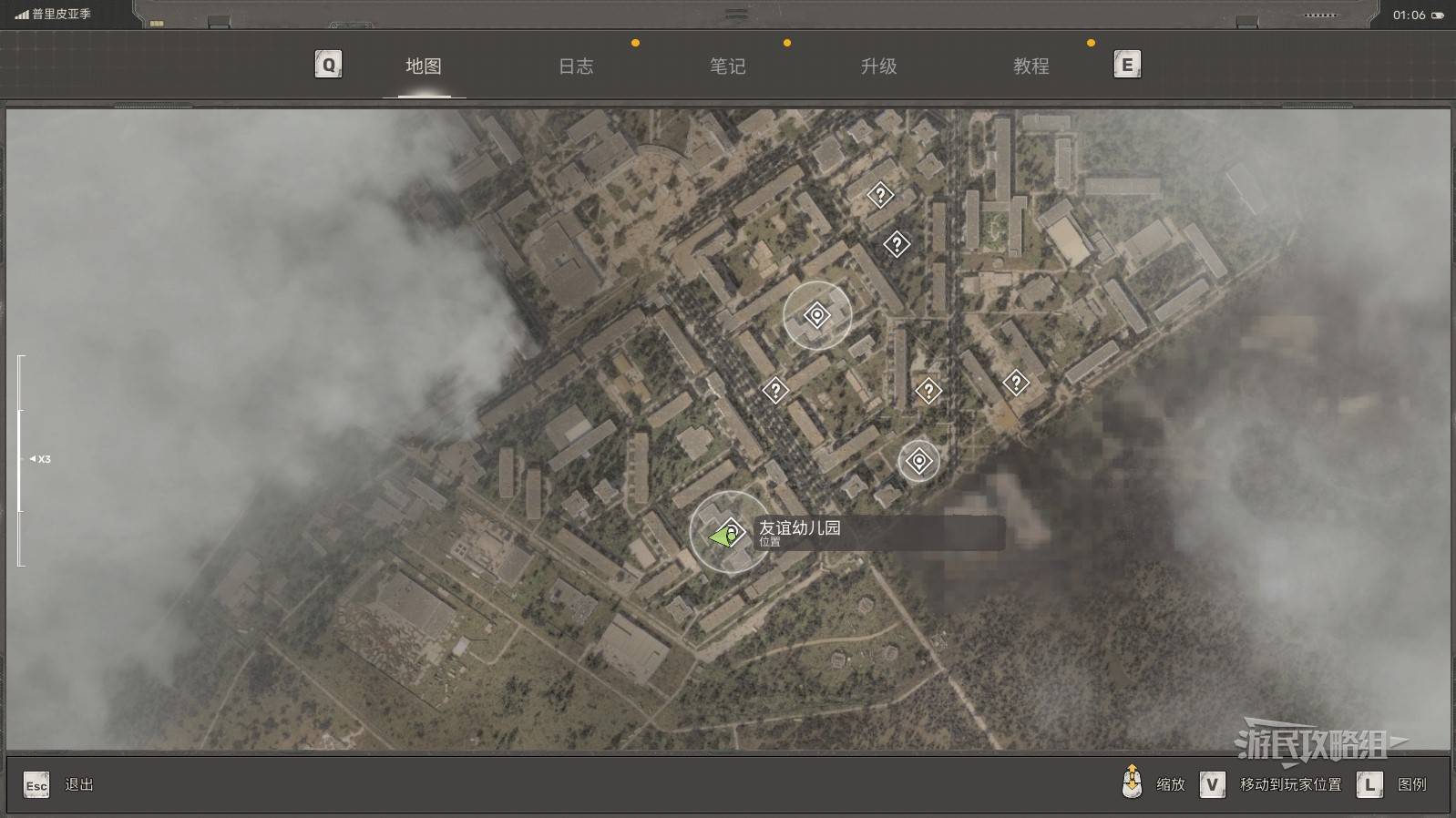
Task: Select the question-mark marker right of the courtyard
Action: (x=928, y=392)
